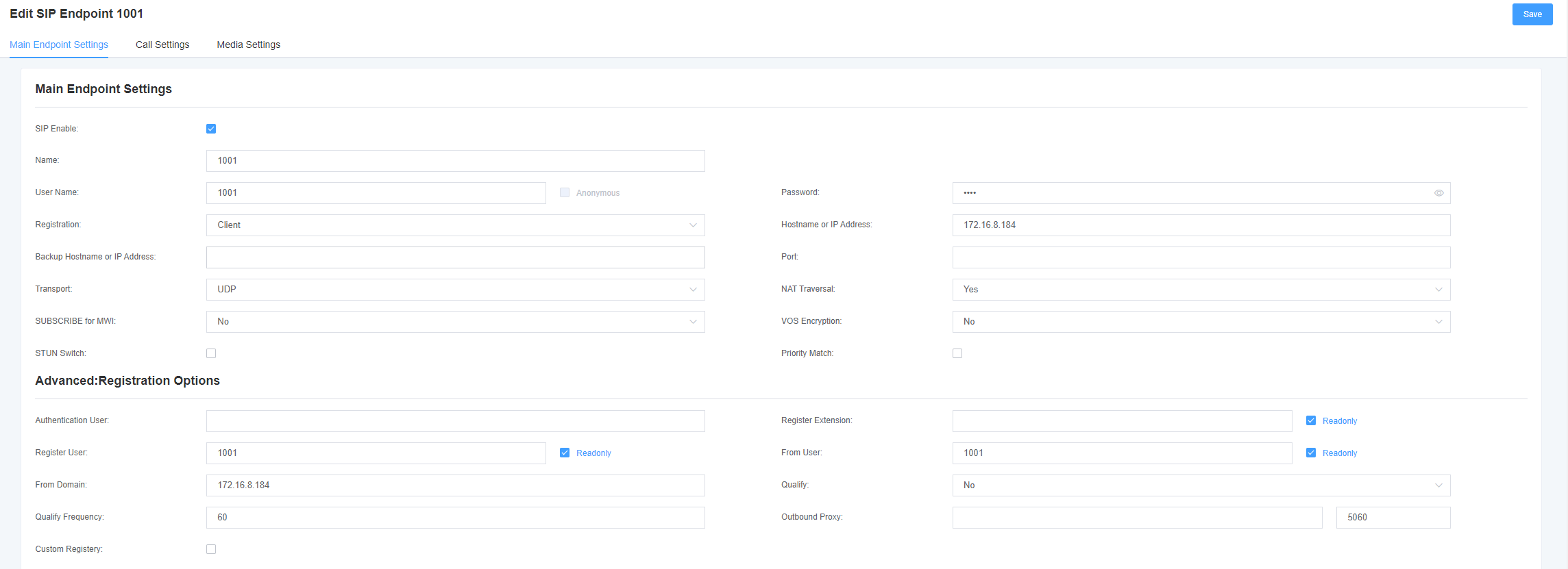Focus the Name input field
This screenshot has height=569, width=1568.
[455, 161]
